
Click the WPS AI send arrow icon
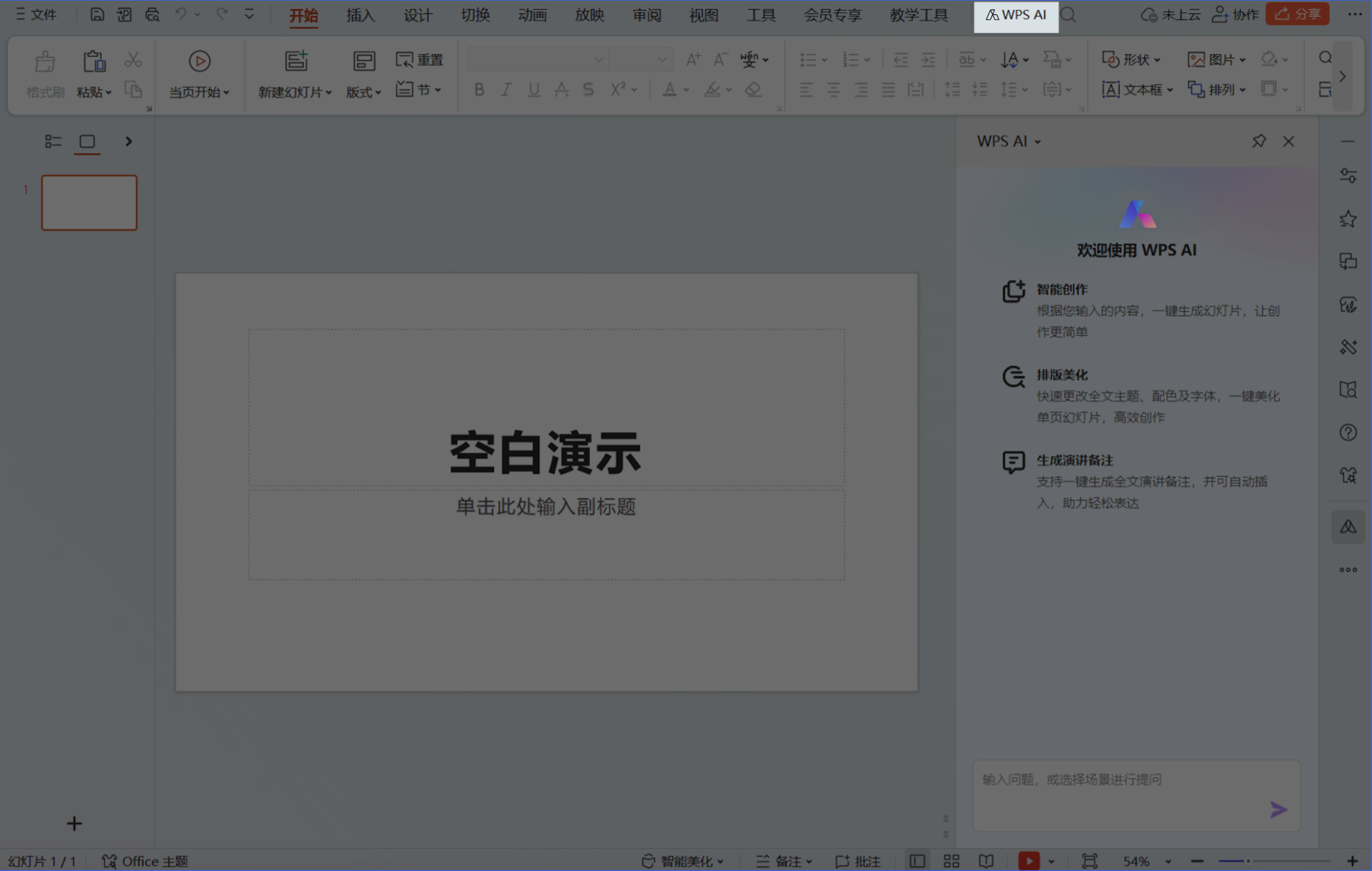click(1278, 810)
